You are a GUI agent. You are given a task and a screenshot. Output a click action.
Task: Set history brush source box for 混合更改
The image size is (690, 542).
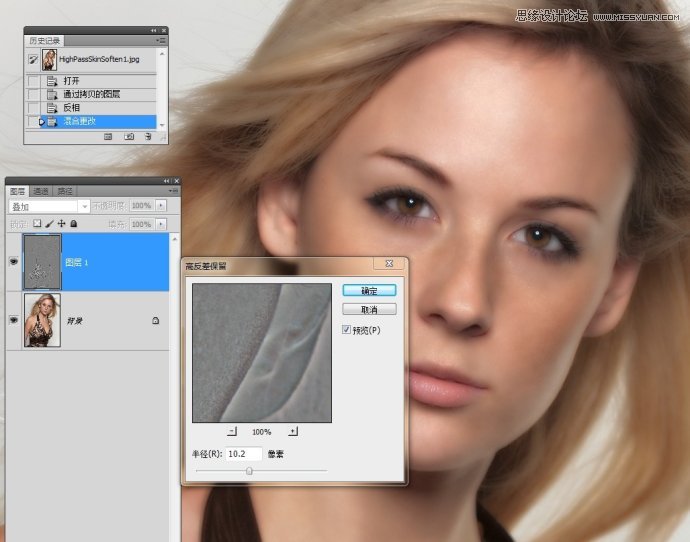point(33,121)
